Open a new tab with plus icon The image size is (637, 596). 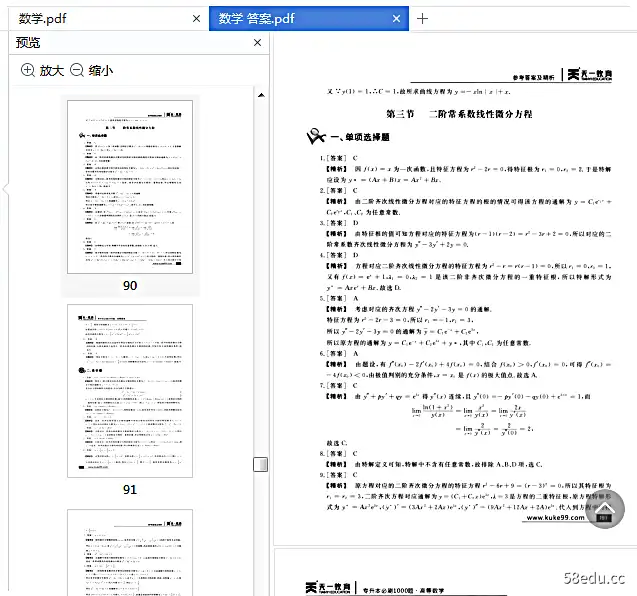[x=422, y=18]
